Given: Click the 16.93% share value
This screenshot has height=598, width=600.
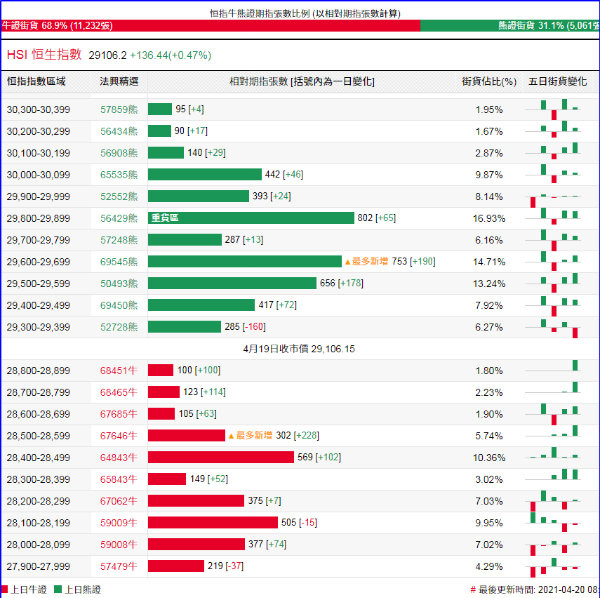Looking at the screenshot, I should (489, 218).
